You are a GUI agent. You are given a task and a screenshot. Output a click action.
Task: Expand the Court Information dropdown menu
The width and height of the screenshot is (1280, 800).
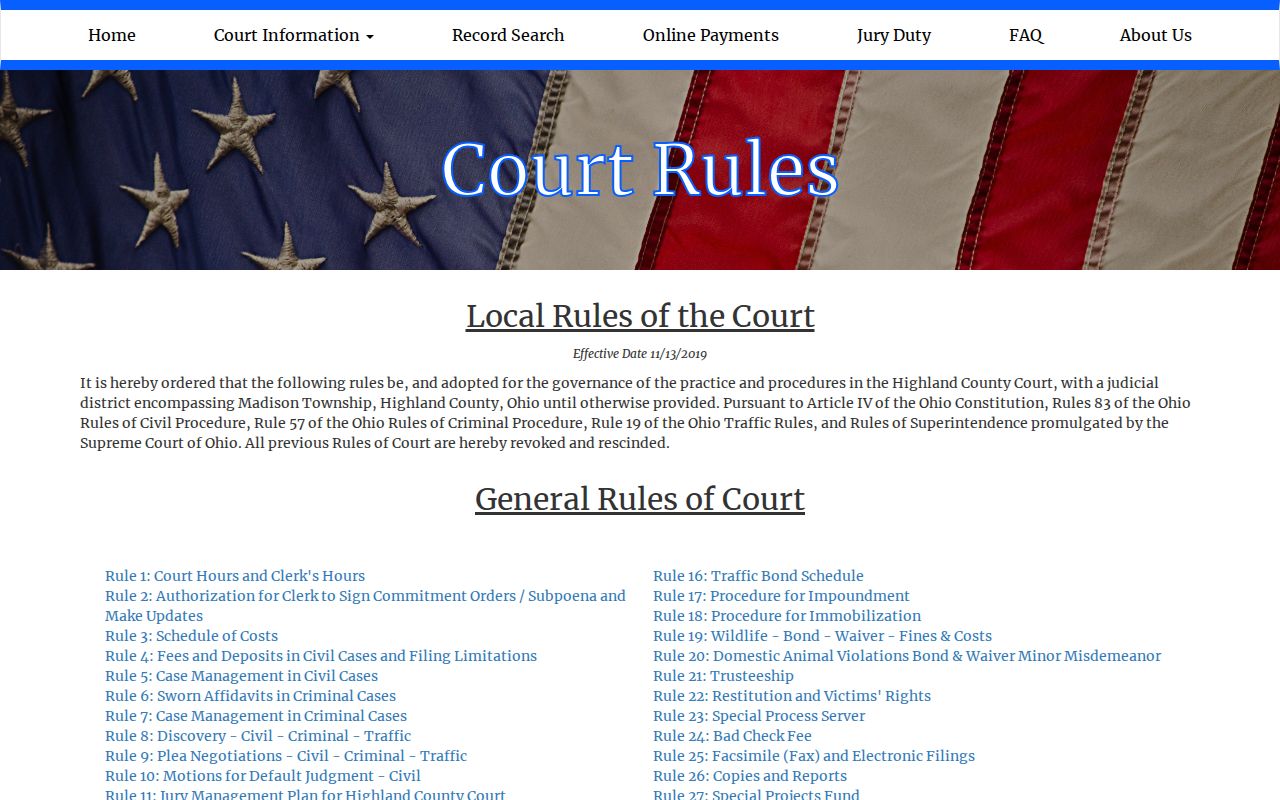[294, 35]
